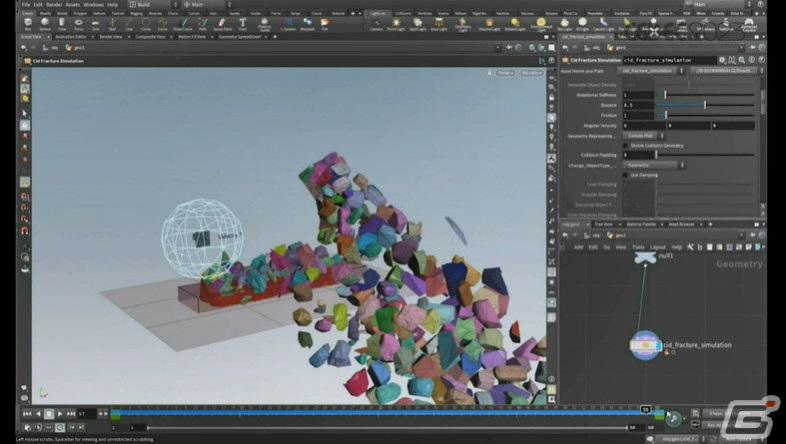Enable Use Damping checkbox
This screenshot has height=444, width=786.
pyautogui.click(x=625, y=175)
